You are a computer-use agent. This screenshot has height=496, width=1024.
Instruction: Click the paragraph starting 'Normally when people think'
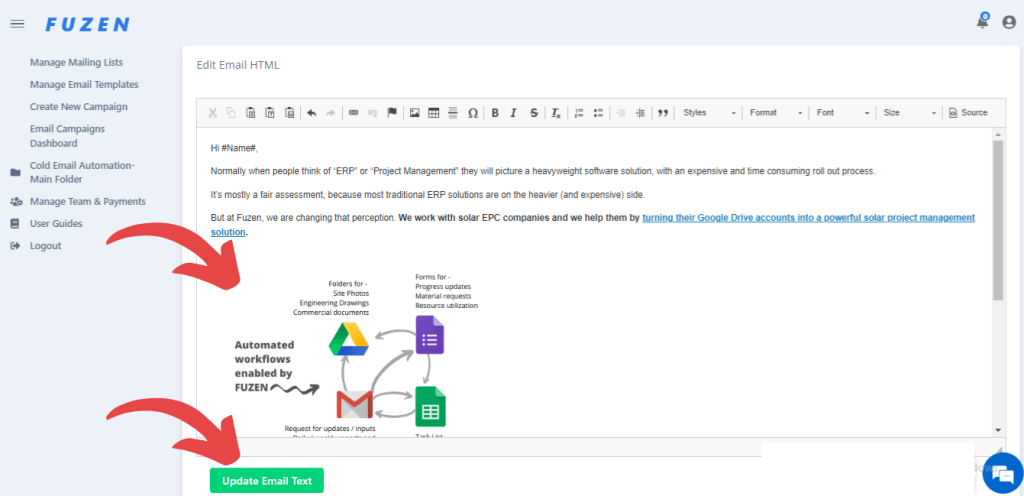(542, 172)
